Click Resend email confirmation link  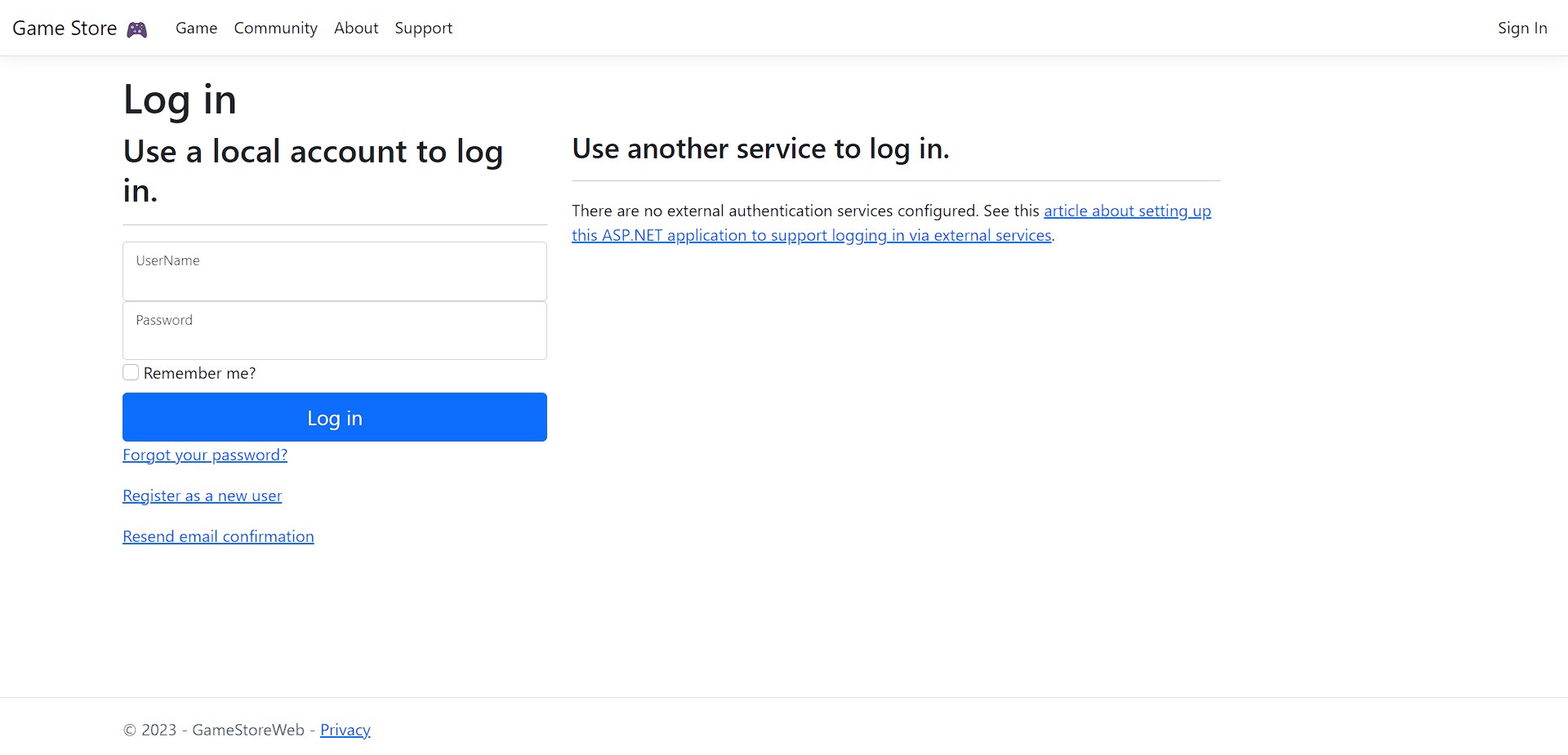(218, 536)
